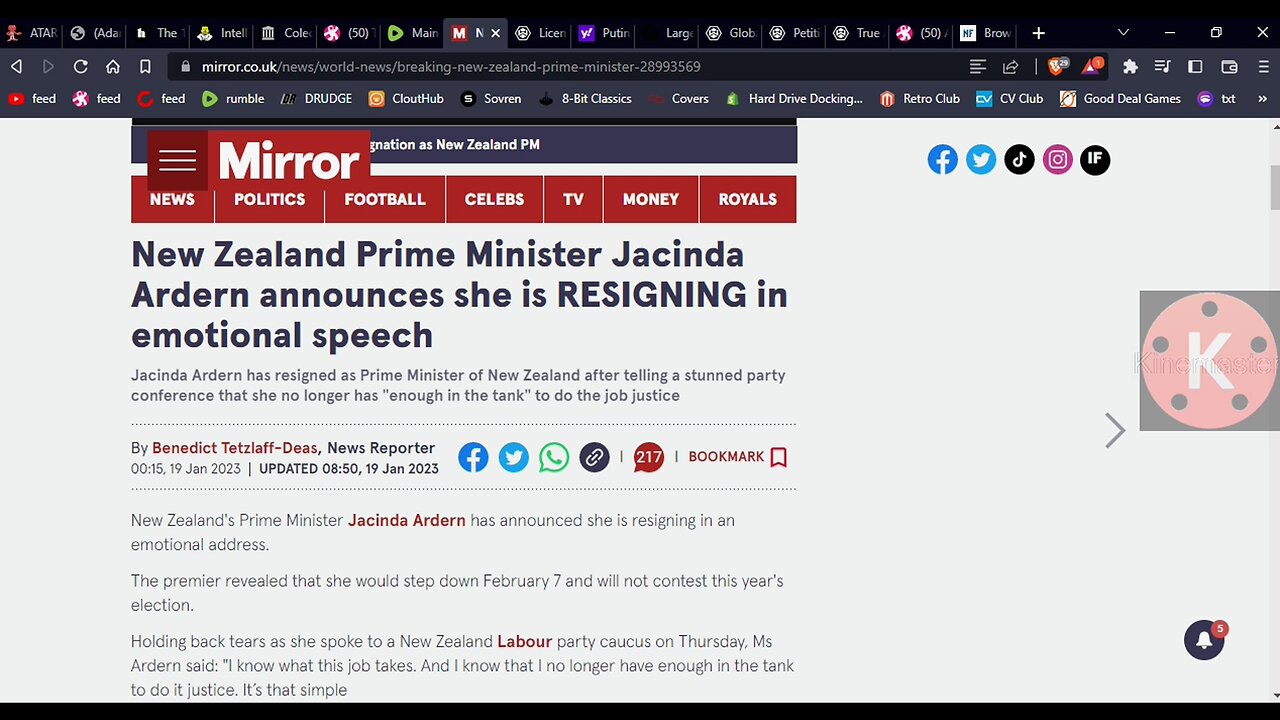
Task: Open the 8-Bit Classics bookmark
Action: coord(585,99)
